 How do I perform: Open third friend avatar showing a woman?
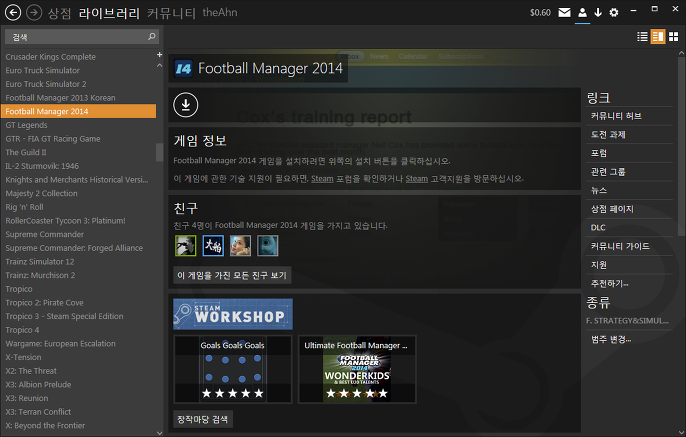click(240, 245)
